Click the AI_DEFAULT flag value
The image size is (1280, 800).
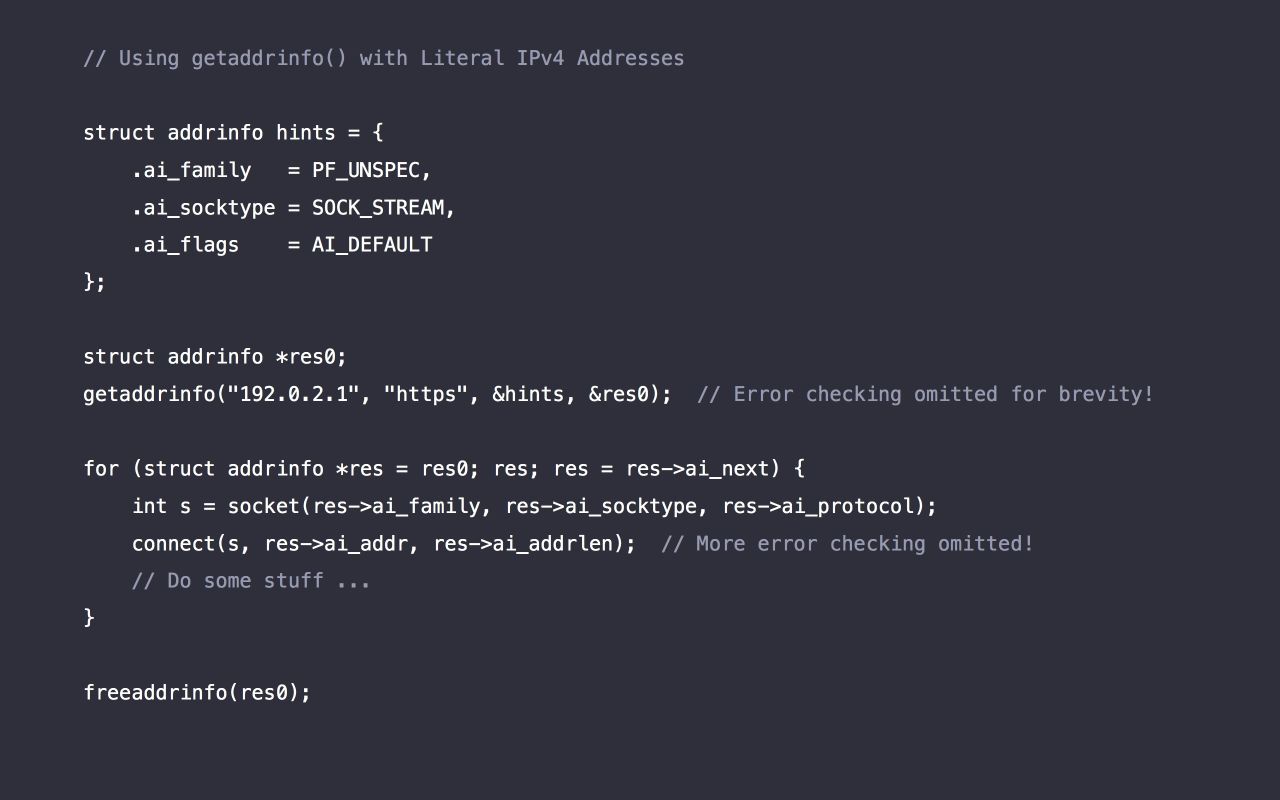point(372,244)
